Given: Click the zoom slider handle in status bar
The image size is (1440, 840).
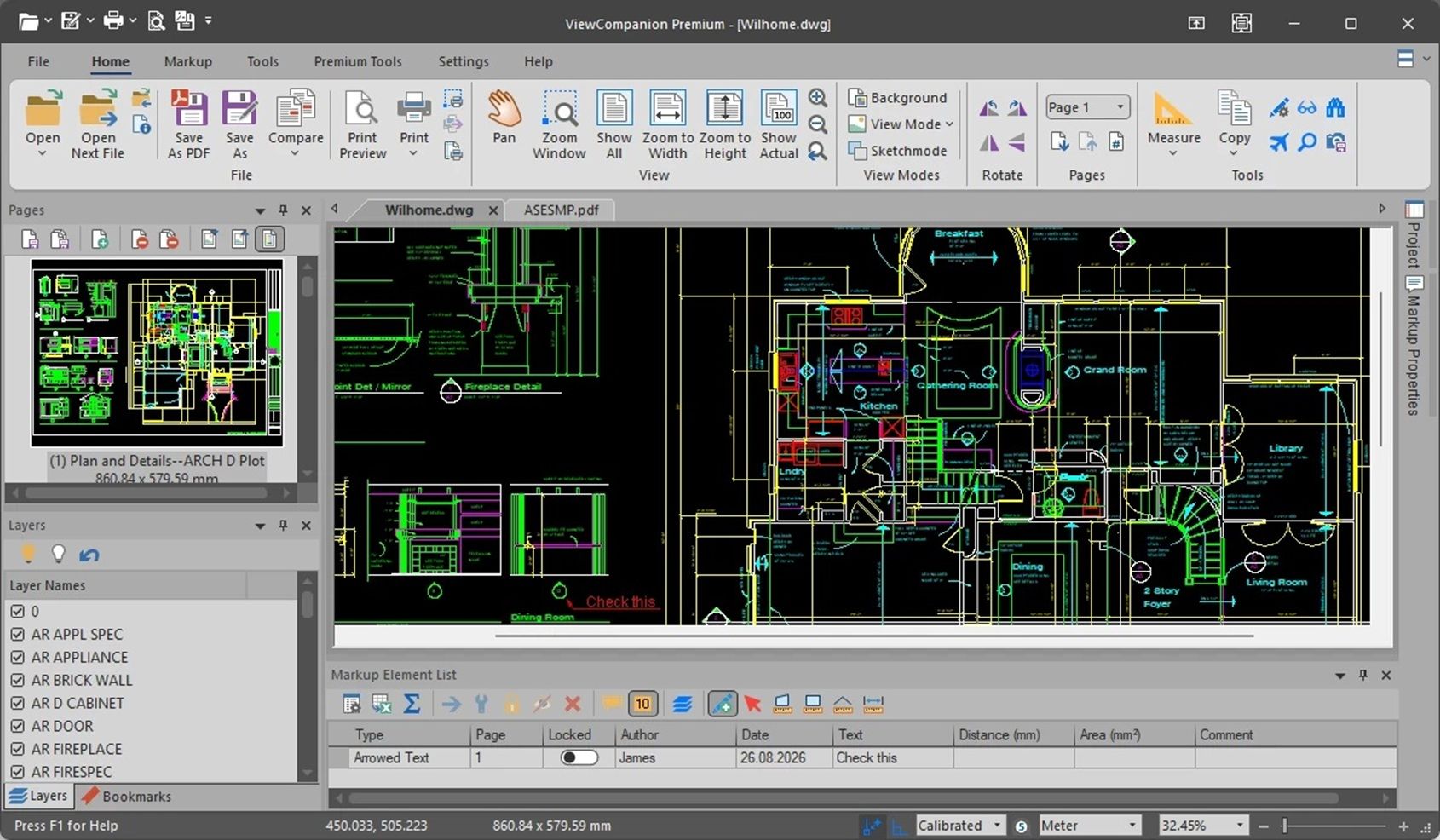Looking at the screenshot, I should 1283,826.
